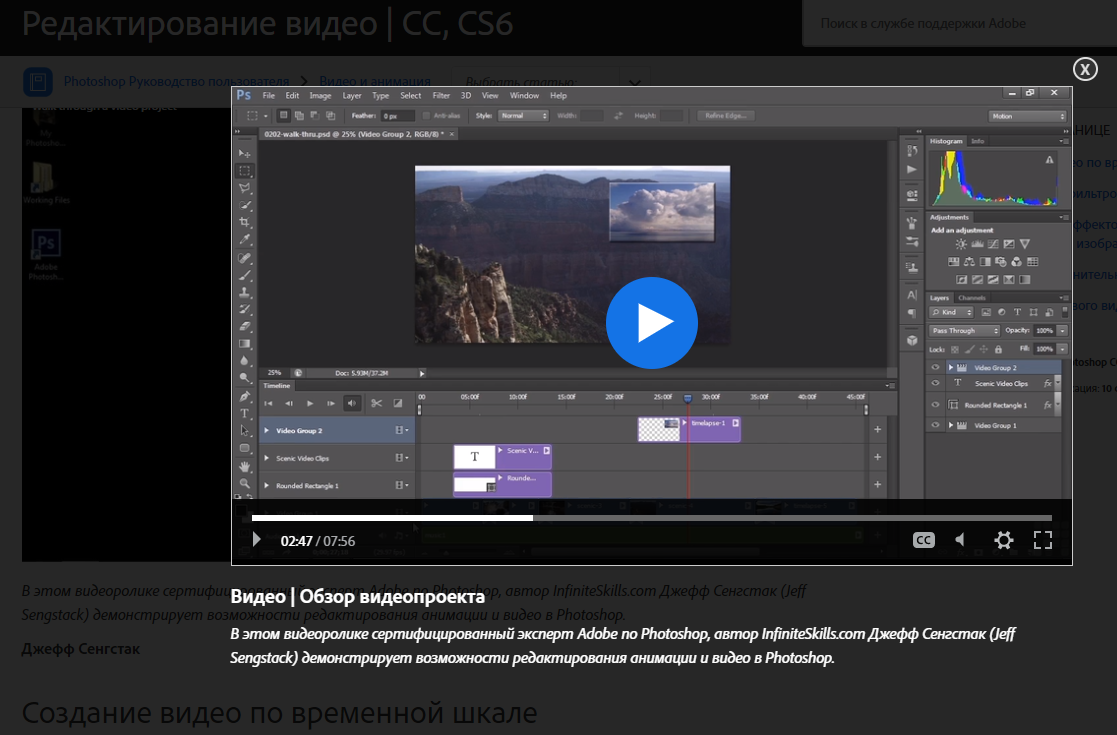Start the video with the big blue play button
Viewport: 1117px width, 735px height.
[651, 323]
